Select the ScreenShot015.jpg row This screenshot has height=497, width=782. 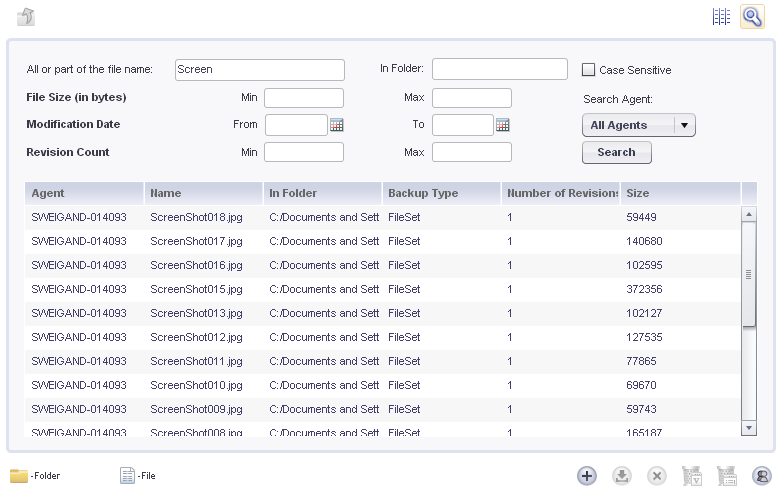pos(383,289)
